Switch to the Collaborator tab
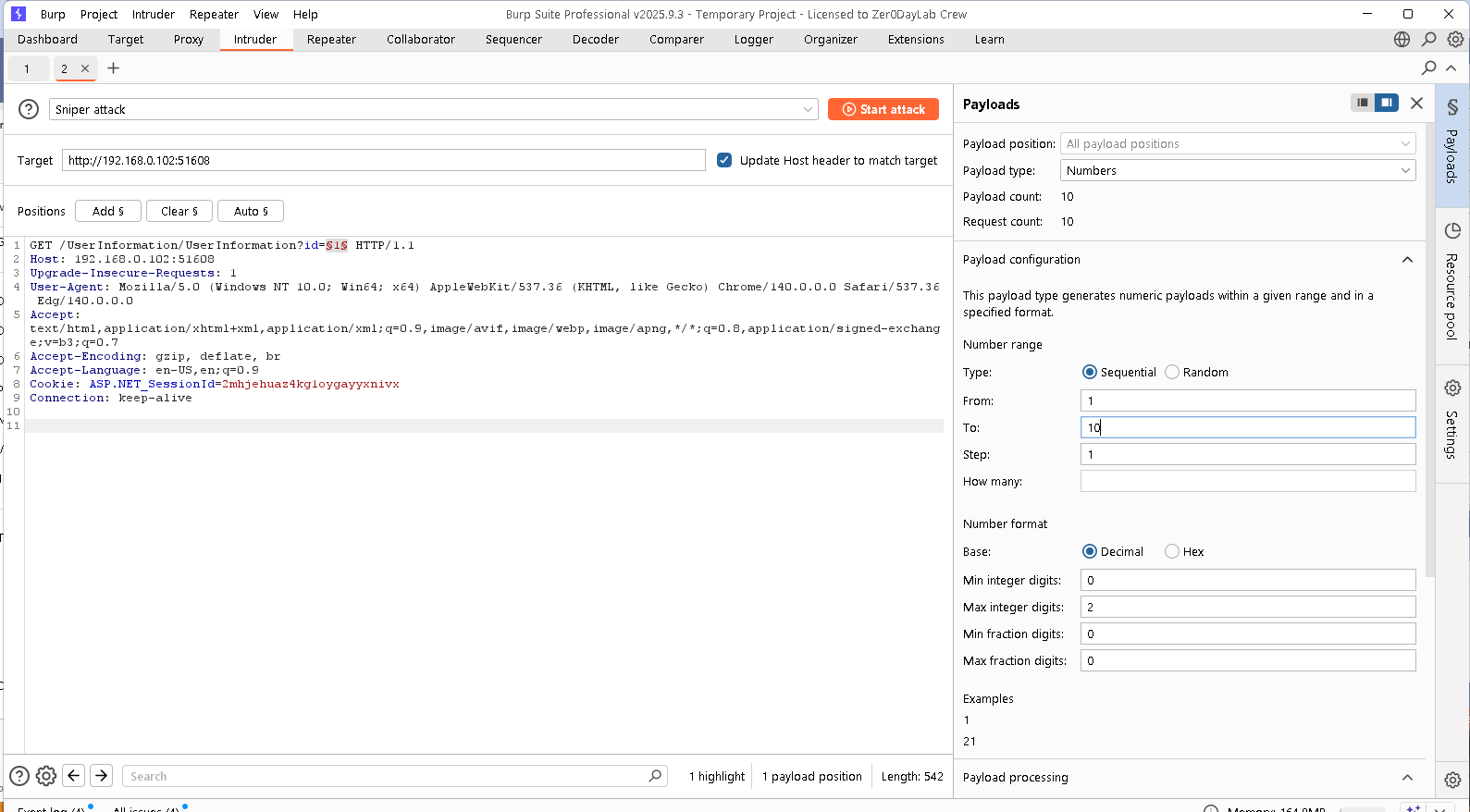Screen dimensions: 1470x812 421,39
